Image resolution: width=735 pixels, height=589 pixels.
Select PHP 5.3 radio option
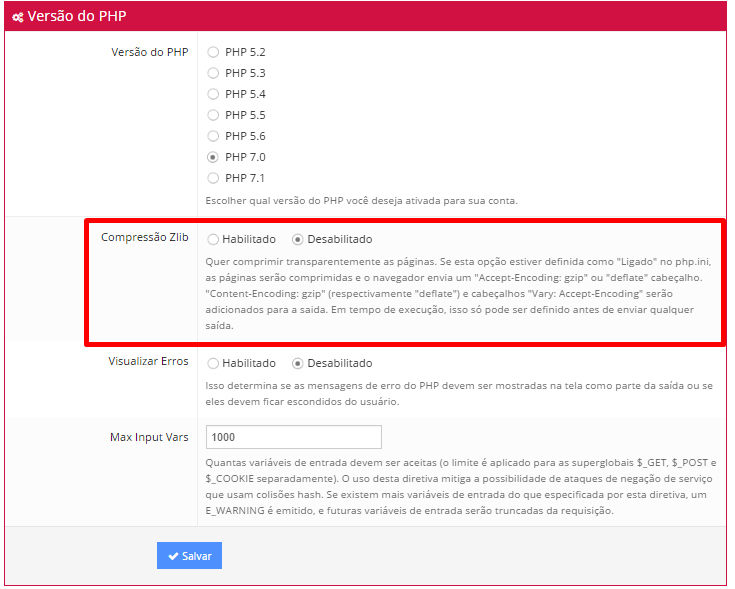[213, 73]
